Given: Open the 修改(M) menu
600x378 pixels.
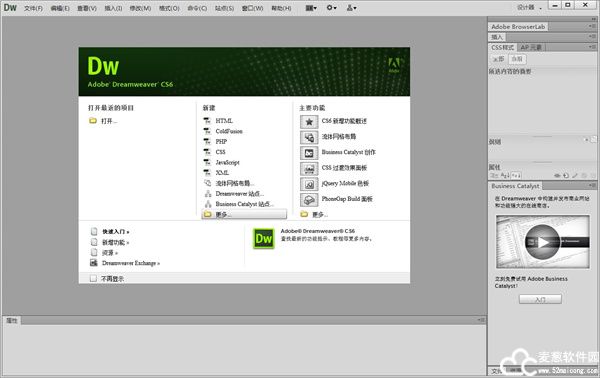Looking at the screenshot, I should (140, 8).
